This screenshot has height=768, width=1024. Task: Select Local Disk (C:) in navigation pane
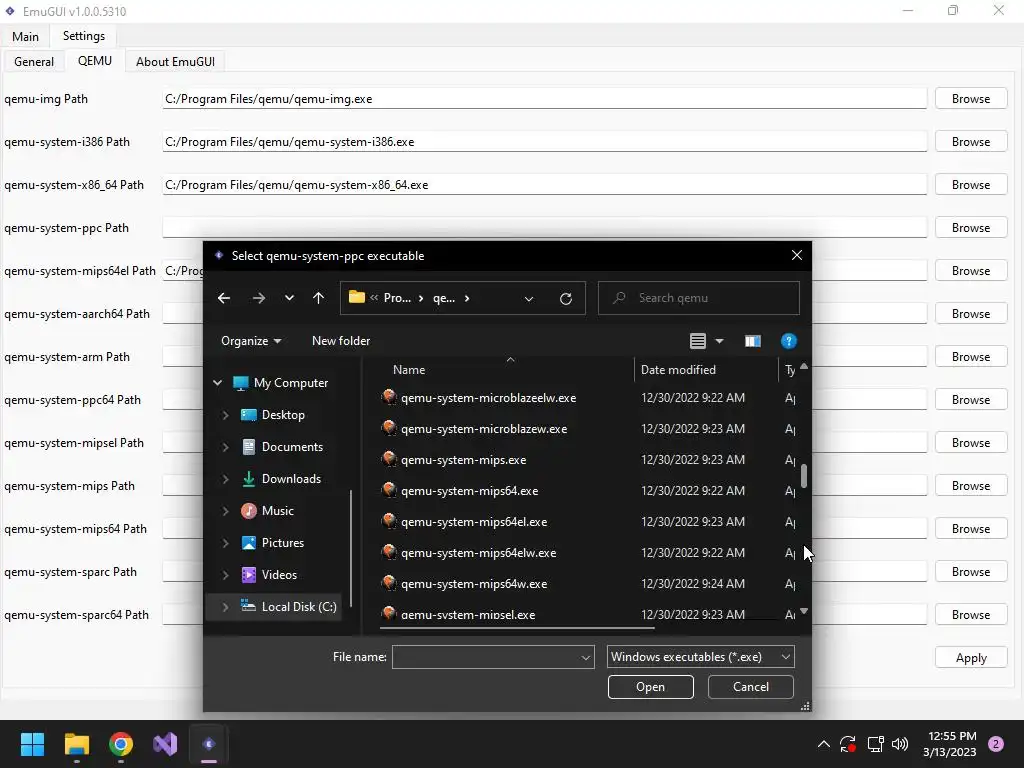pyautogui.click(x=289, y=607)
